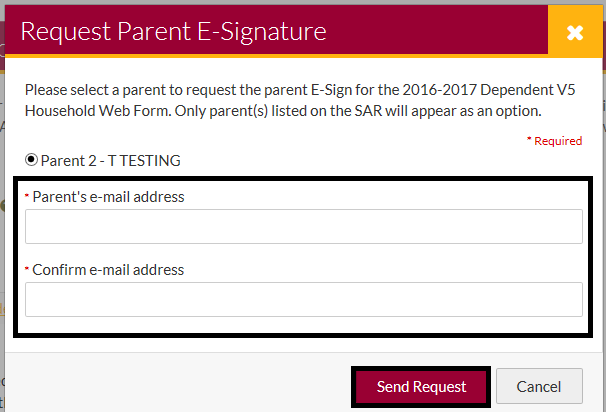The height and width of the screenshot is (412, 606).
Task: Focus the Confirm e-mail address field
Action: 303,299
